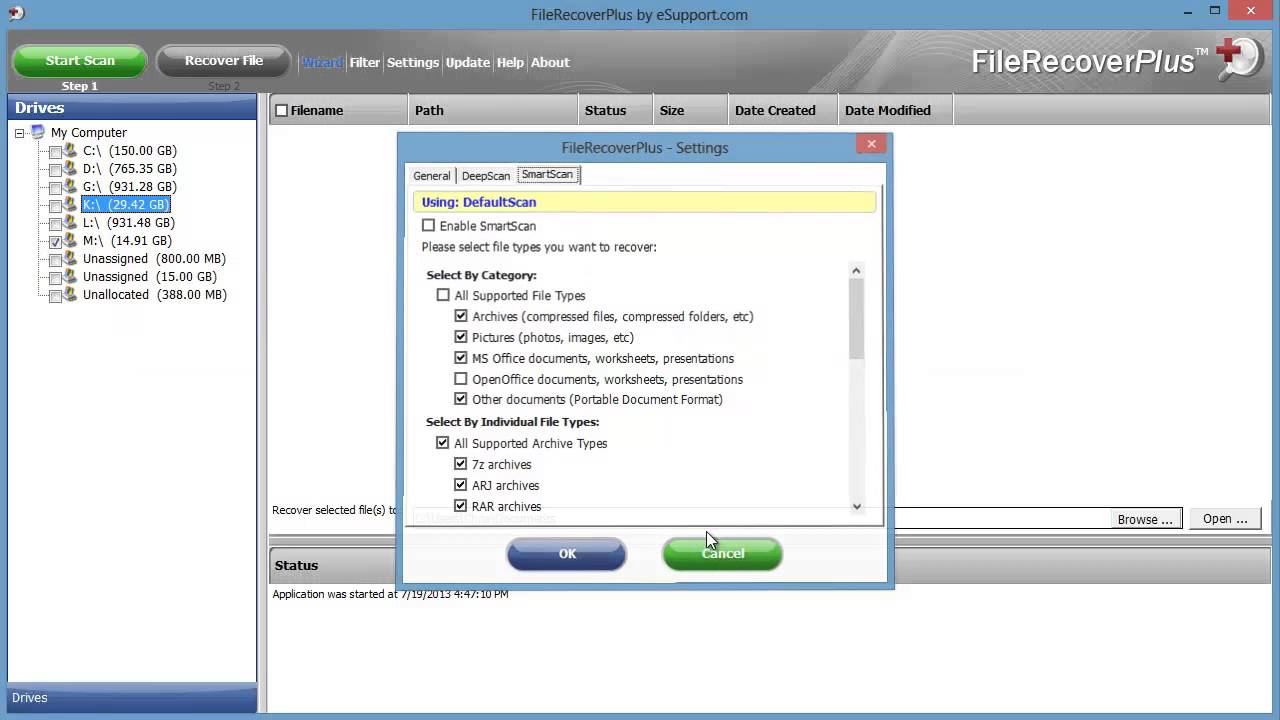Click the Drives bar at panel bottom

click(x=132, y=698)
